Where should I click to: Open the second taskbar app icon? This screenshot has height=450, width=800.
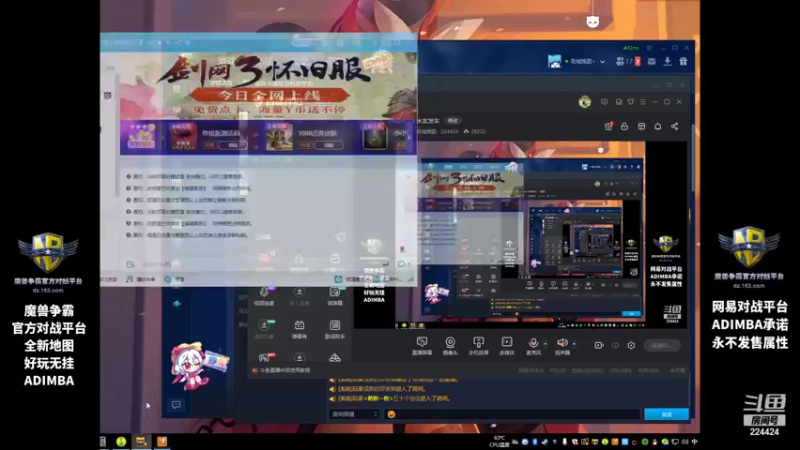(x=141, y=441)
